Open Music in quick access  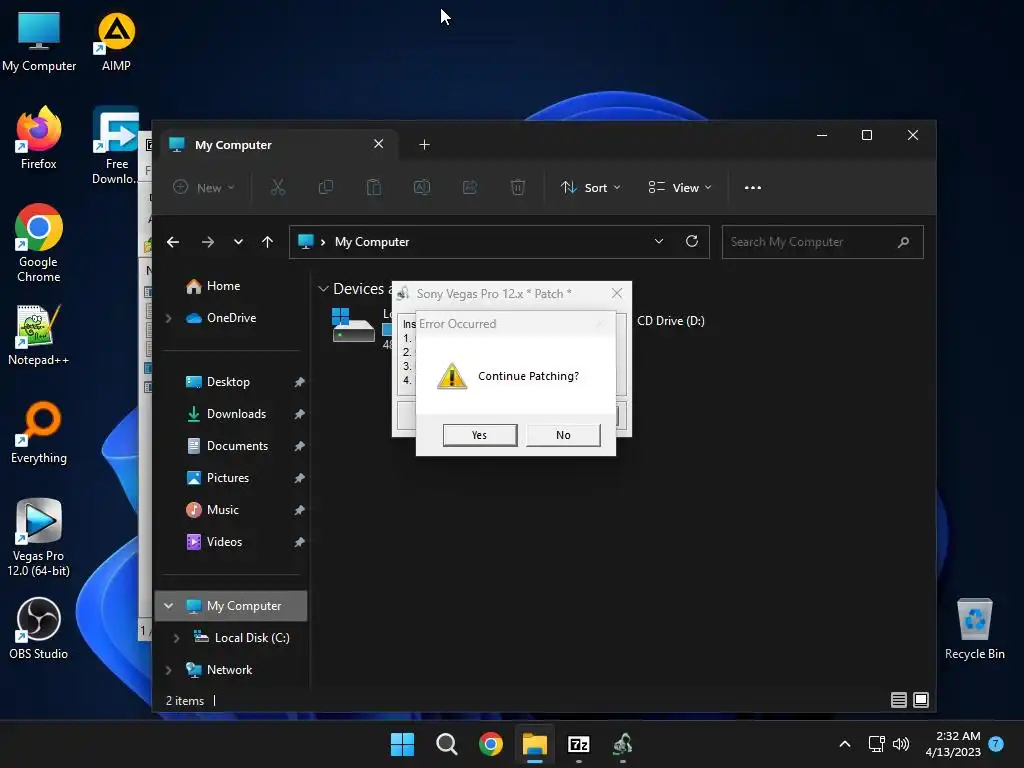point(223,509)
